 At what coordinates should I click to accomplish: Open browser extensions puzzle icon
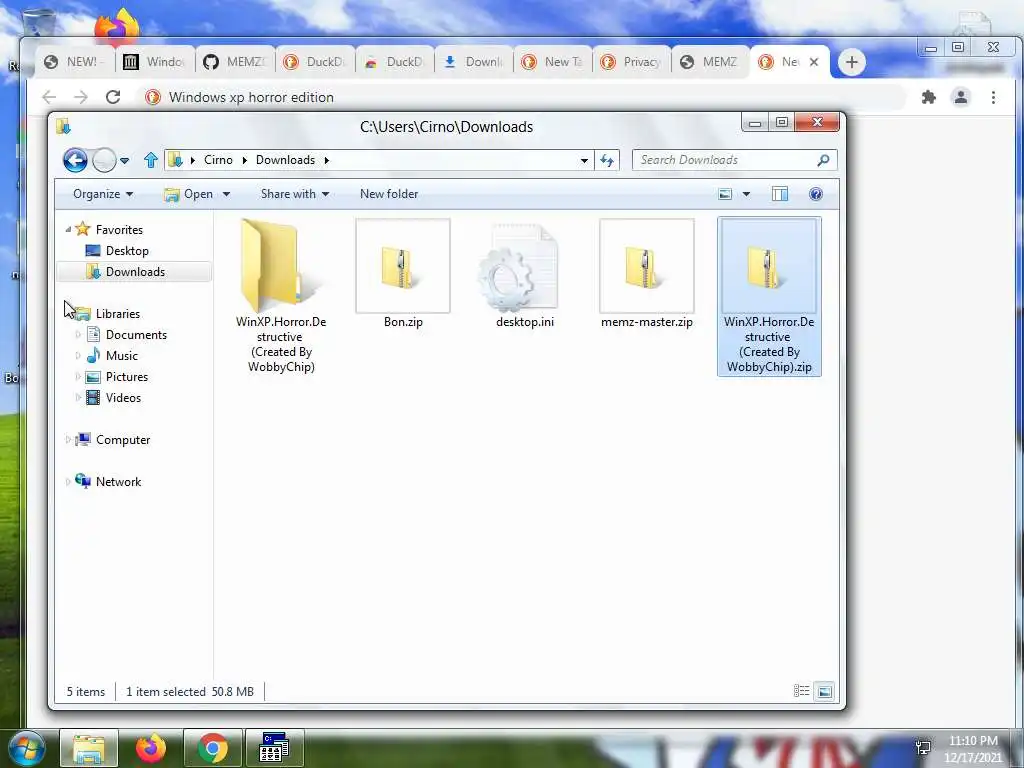(x=929, y=97)
